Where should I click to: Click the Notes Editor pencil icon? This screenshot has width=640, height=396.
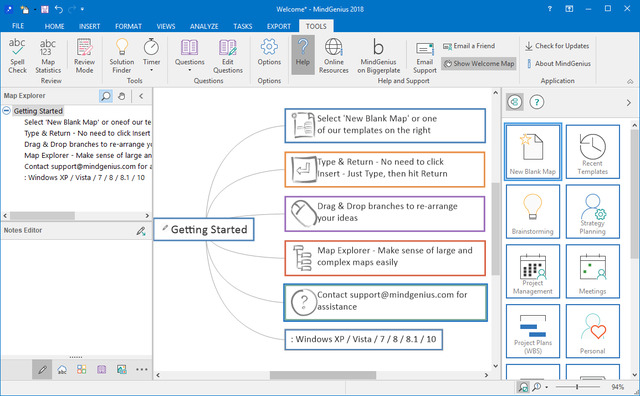141,231
